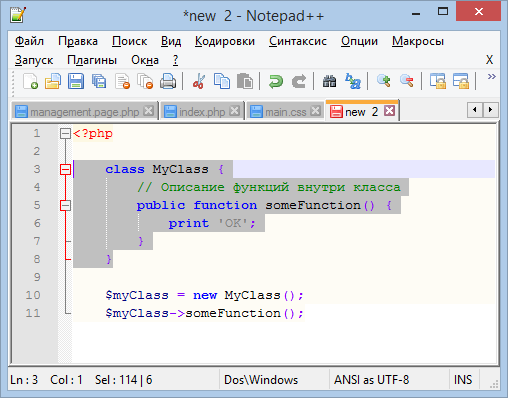
Task: Click the Close document toolbar icon
Action: [x=122, y=81]
